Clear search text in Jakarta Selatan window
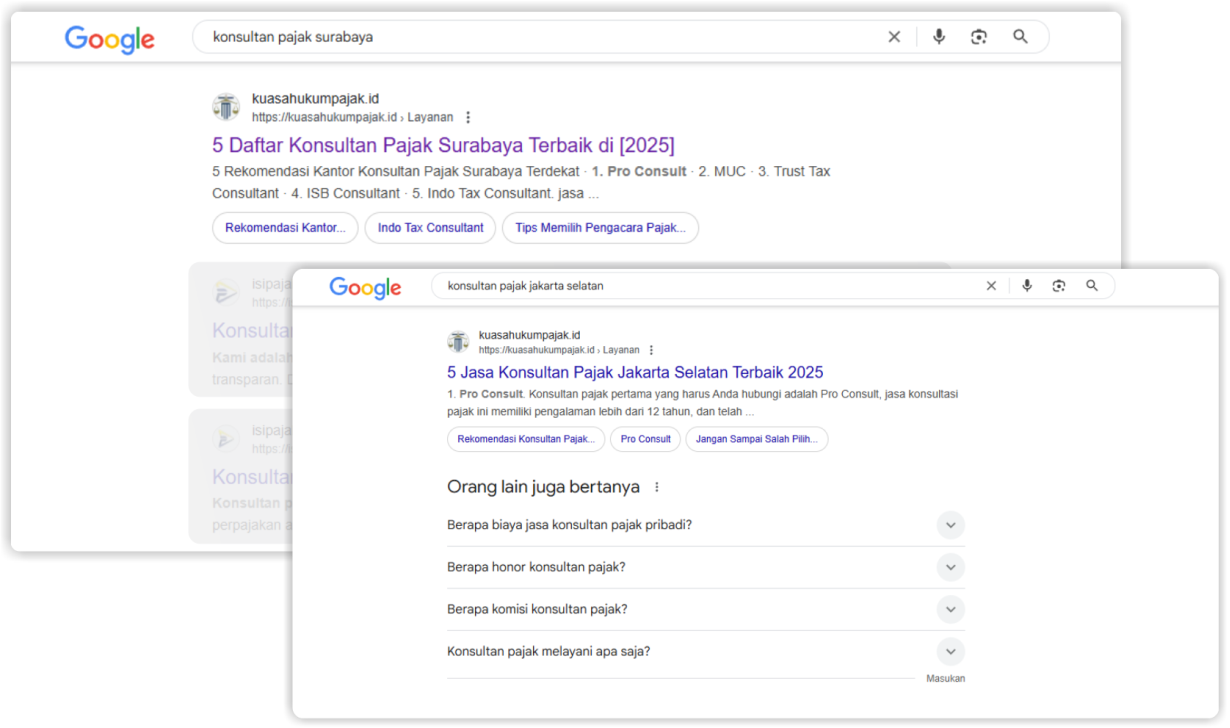Image resolution: width=1230 pixels, height=728 pixels. 991,286
